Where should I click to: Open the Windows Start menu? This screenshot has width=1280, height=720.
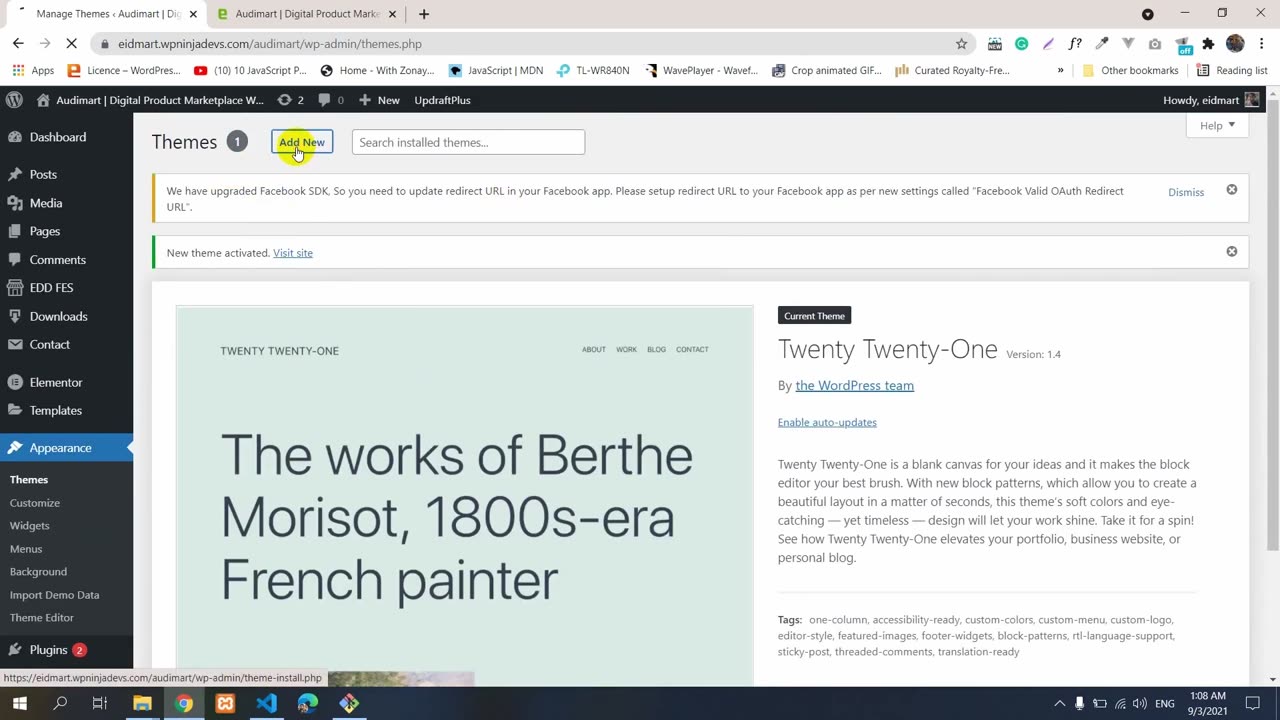[x=19, y=704]
